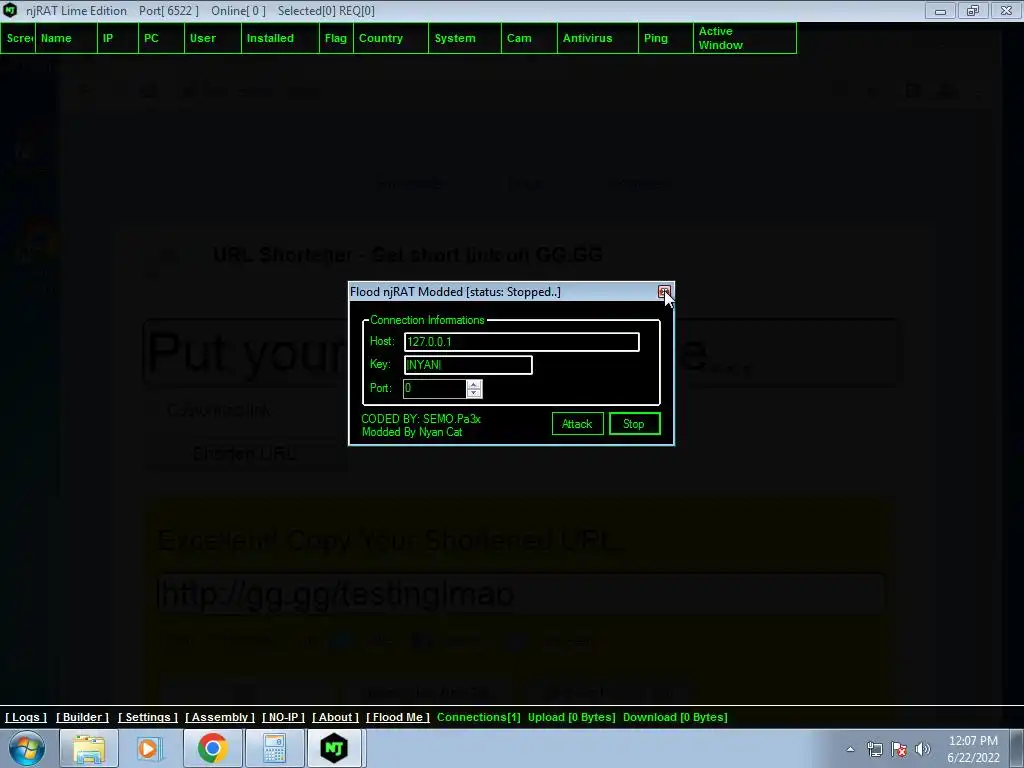Sort by the User column header

pos(213,38)
